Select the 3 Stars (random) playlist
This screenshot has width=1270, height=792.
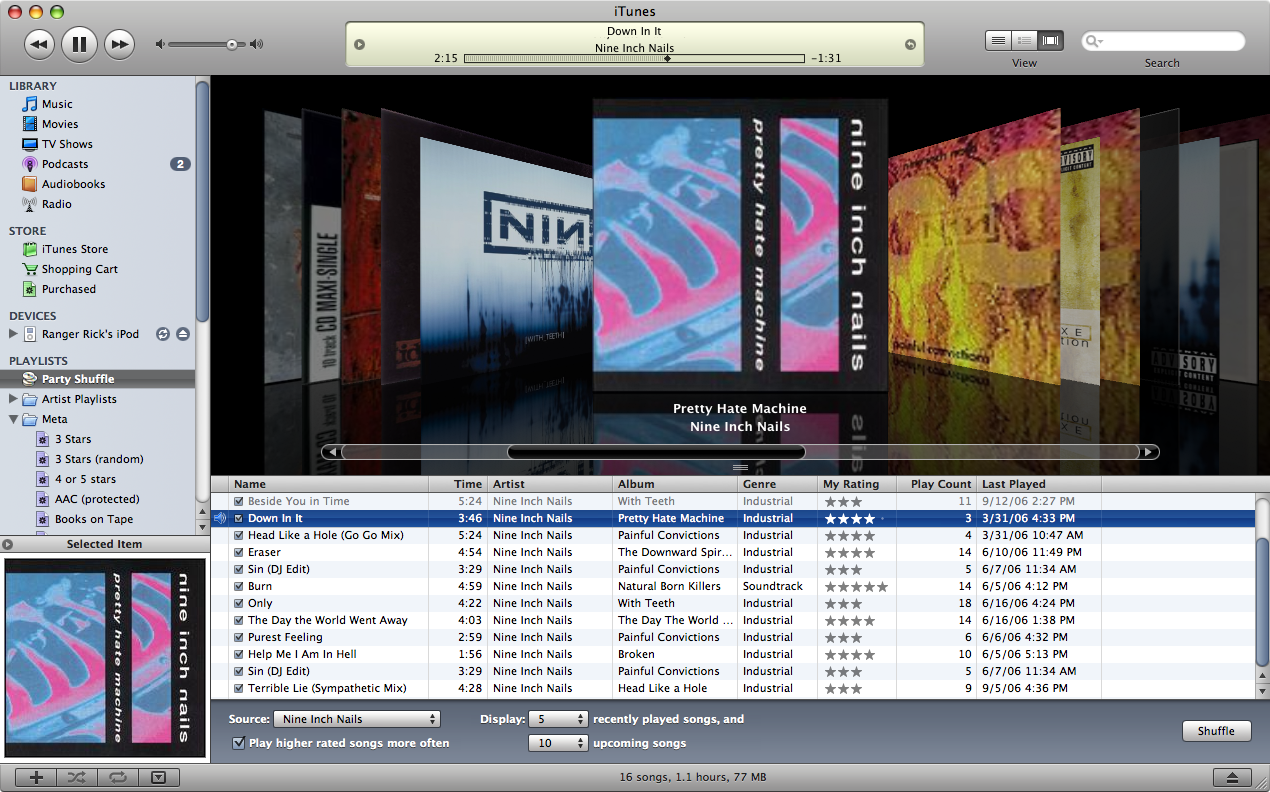[97, 459]
